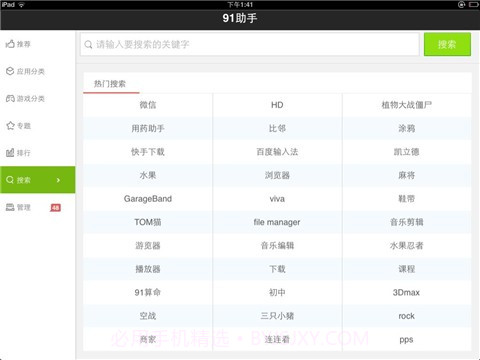
Task: Search hot keyword HD
Action: tap(277, 105)
